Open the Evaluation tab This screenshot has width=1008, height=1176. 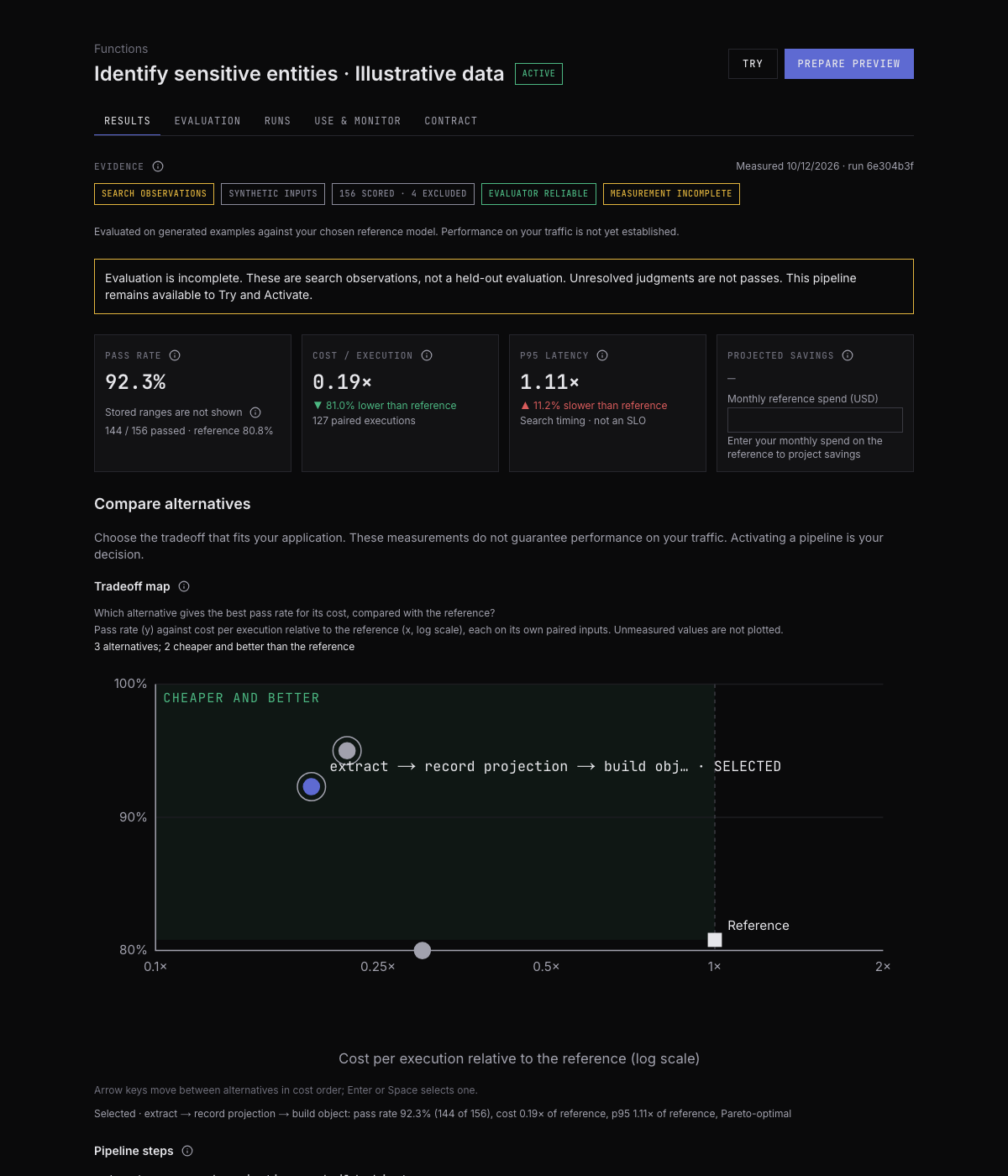(x=207, y=121)
